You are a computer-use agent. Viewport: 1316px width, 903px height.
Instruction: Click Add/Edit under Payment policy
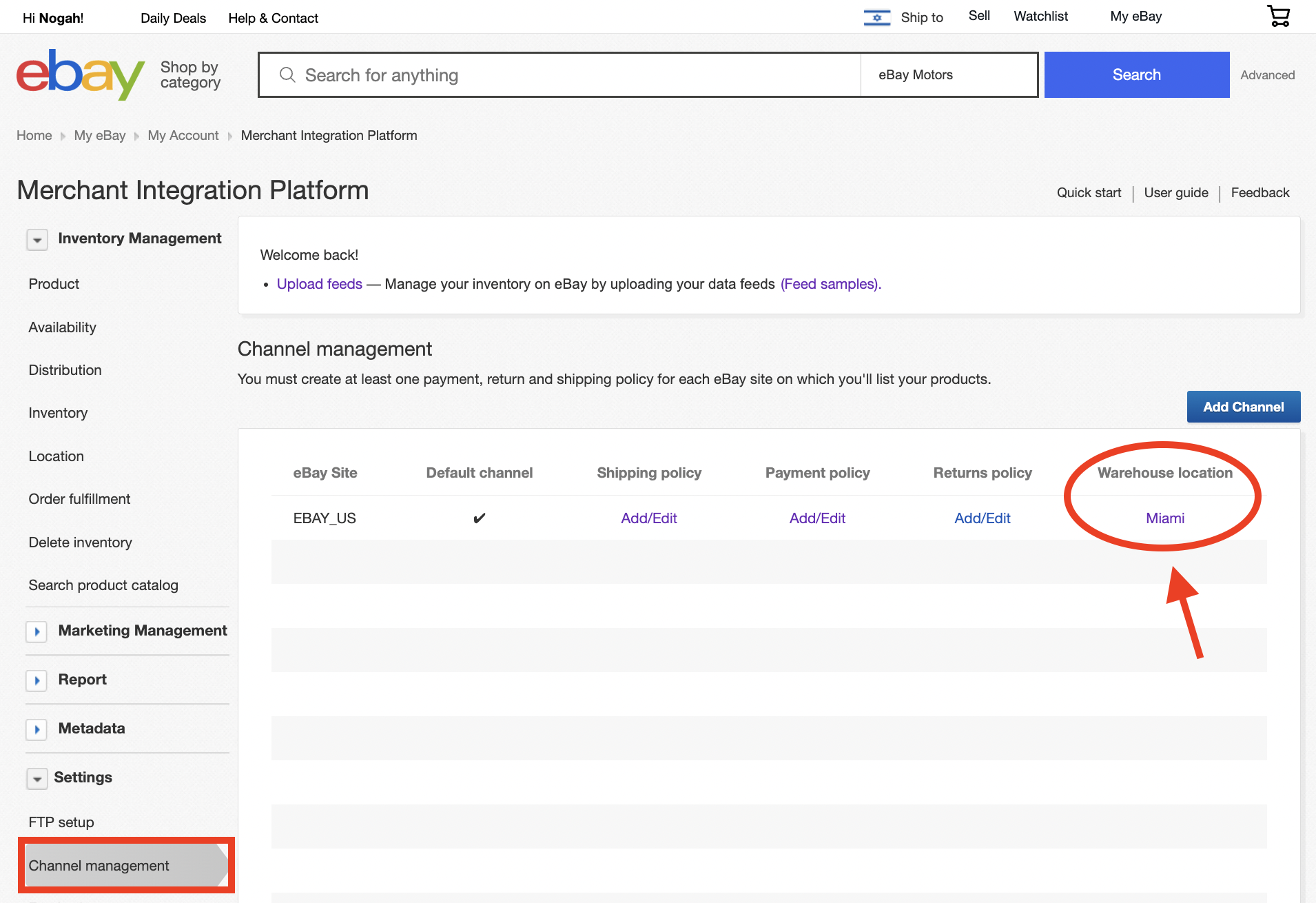(x=817, y=518)
